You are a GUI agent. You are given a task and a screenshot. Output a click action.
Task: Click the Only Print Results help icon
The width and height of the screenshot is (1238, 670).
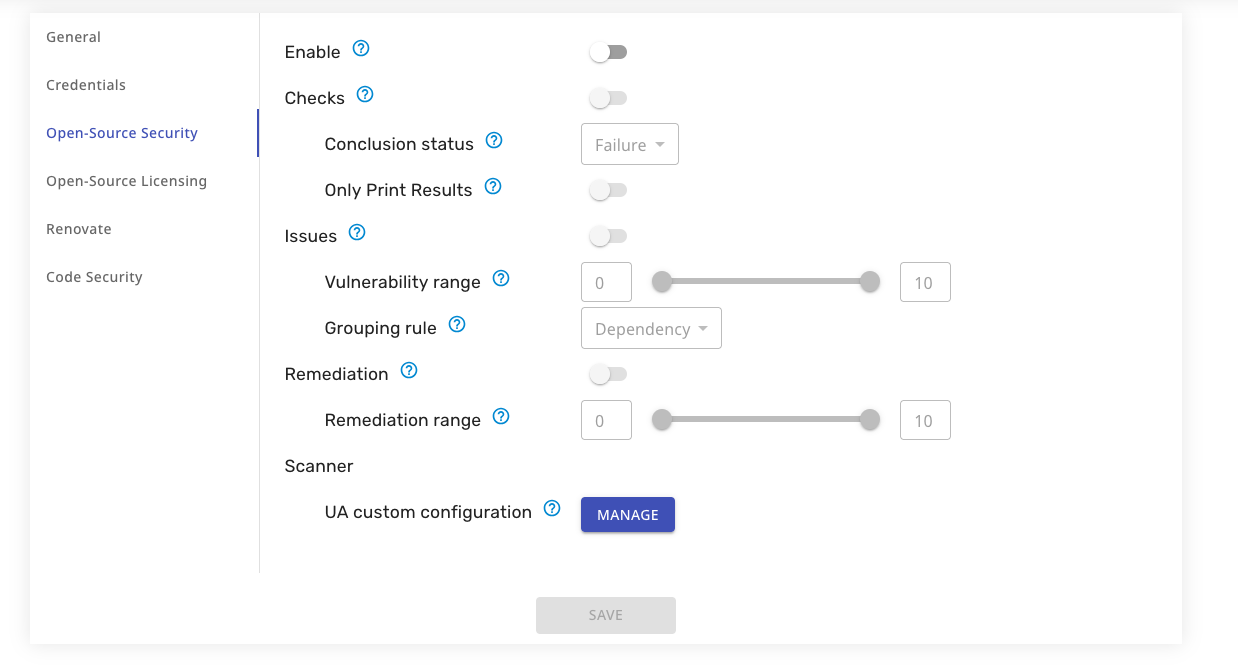pyautogui.click(x=493, y=187)
